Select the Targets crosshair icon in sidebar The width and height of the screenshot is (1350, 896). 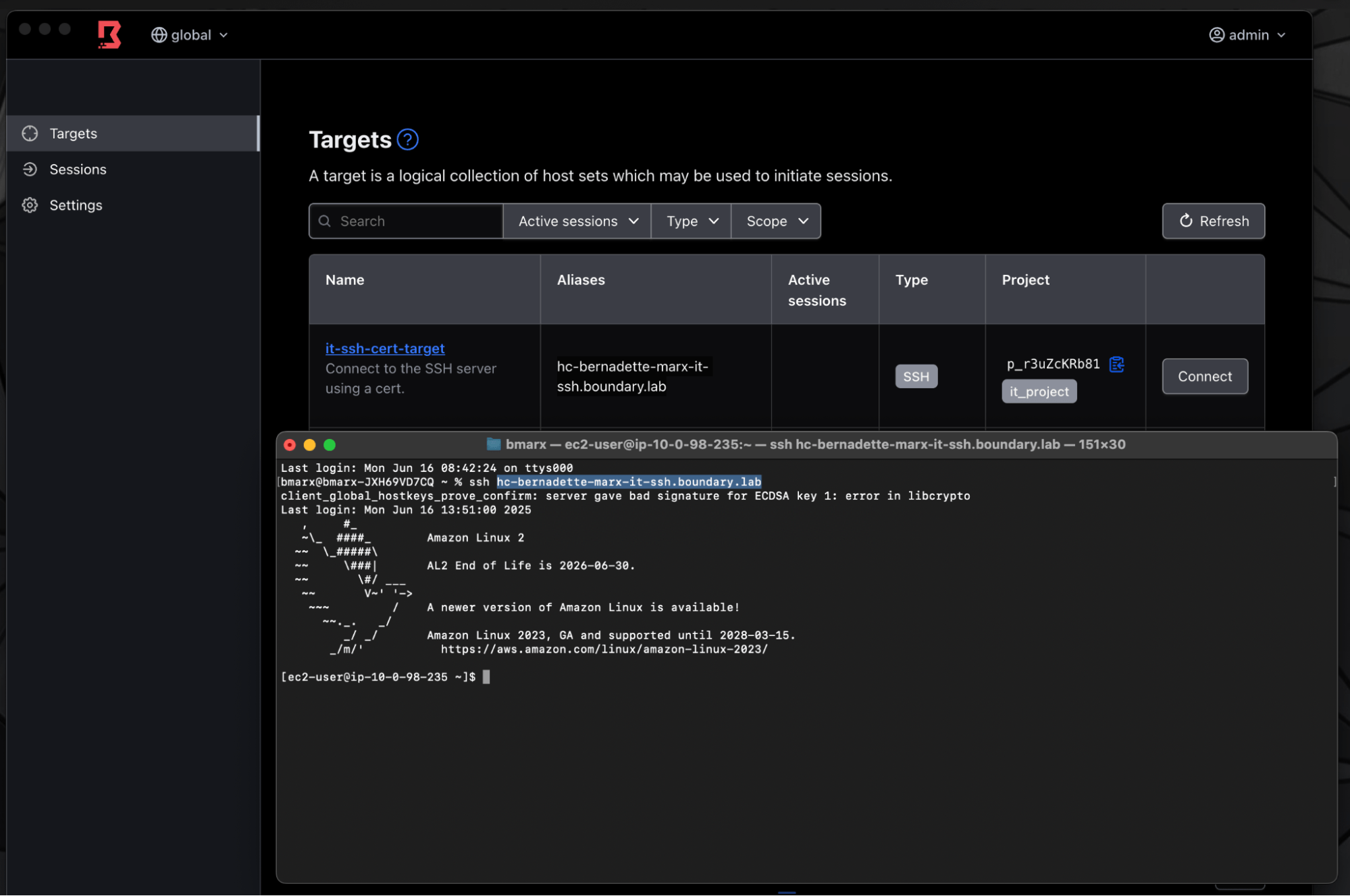30,133
